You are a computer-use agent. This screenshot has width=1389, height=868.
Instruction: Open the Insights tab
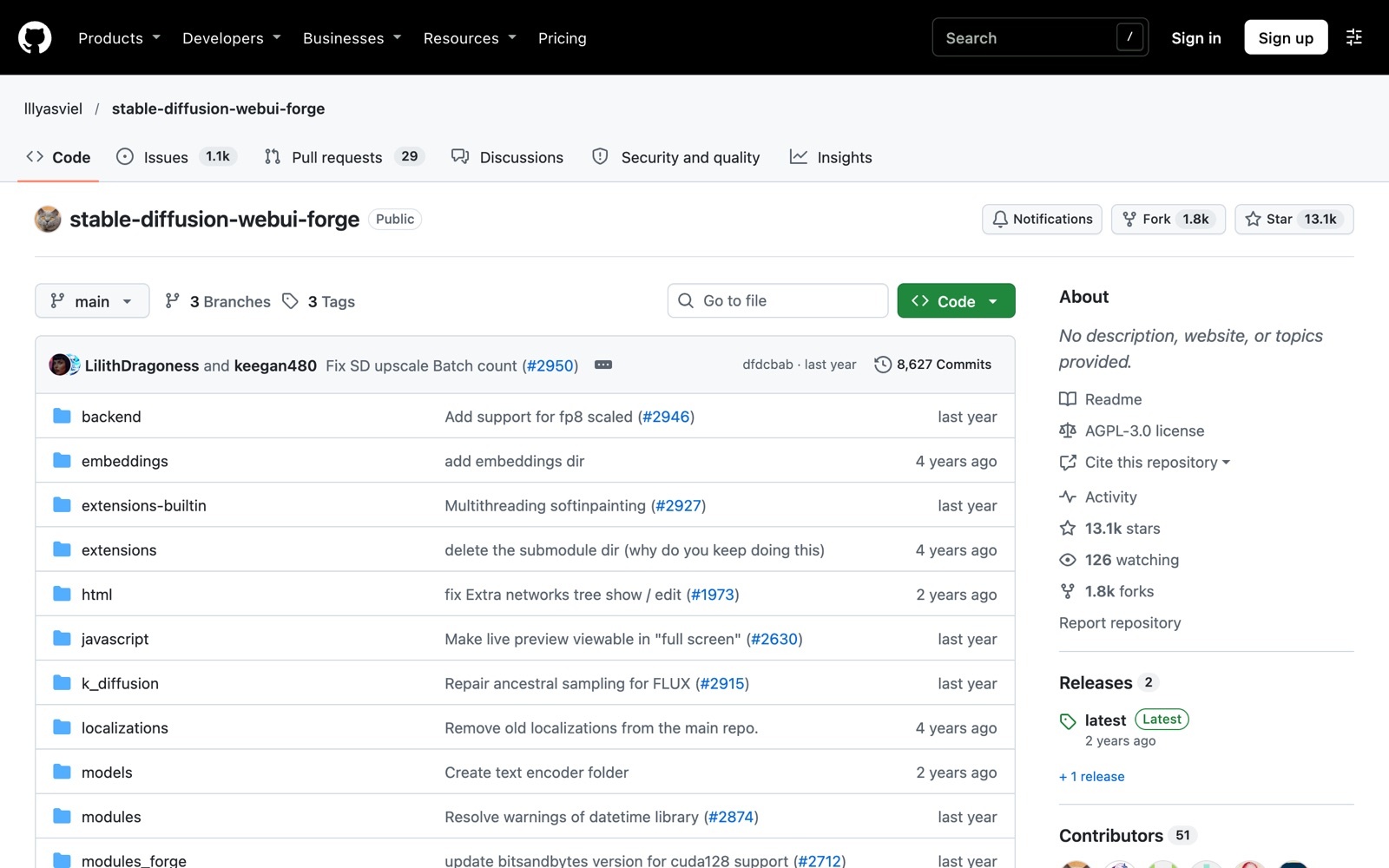point(831,156)
